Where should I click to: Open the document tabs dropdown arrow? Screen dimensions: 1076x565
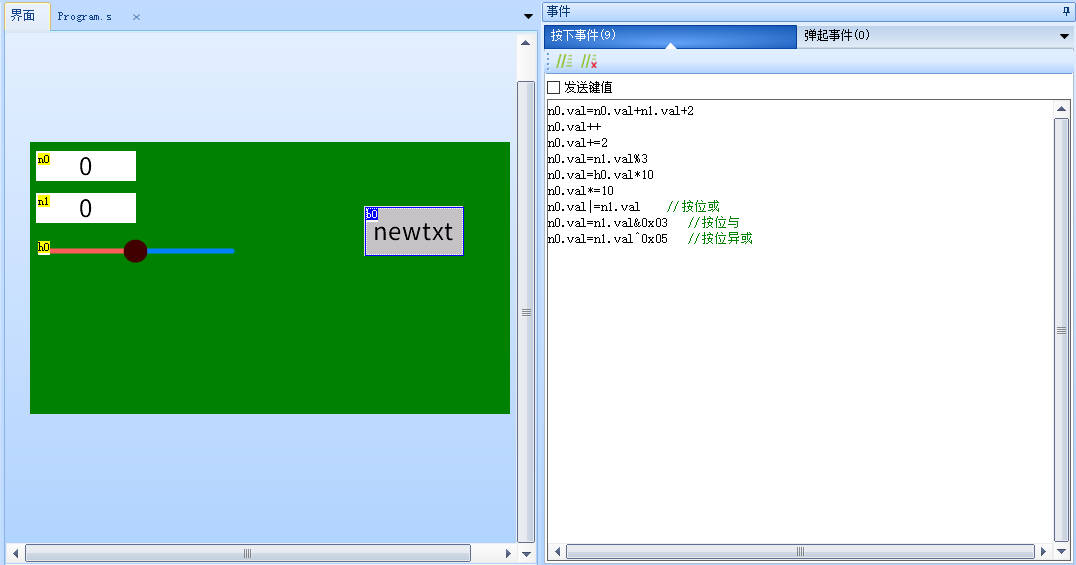coord(528,16)
